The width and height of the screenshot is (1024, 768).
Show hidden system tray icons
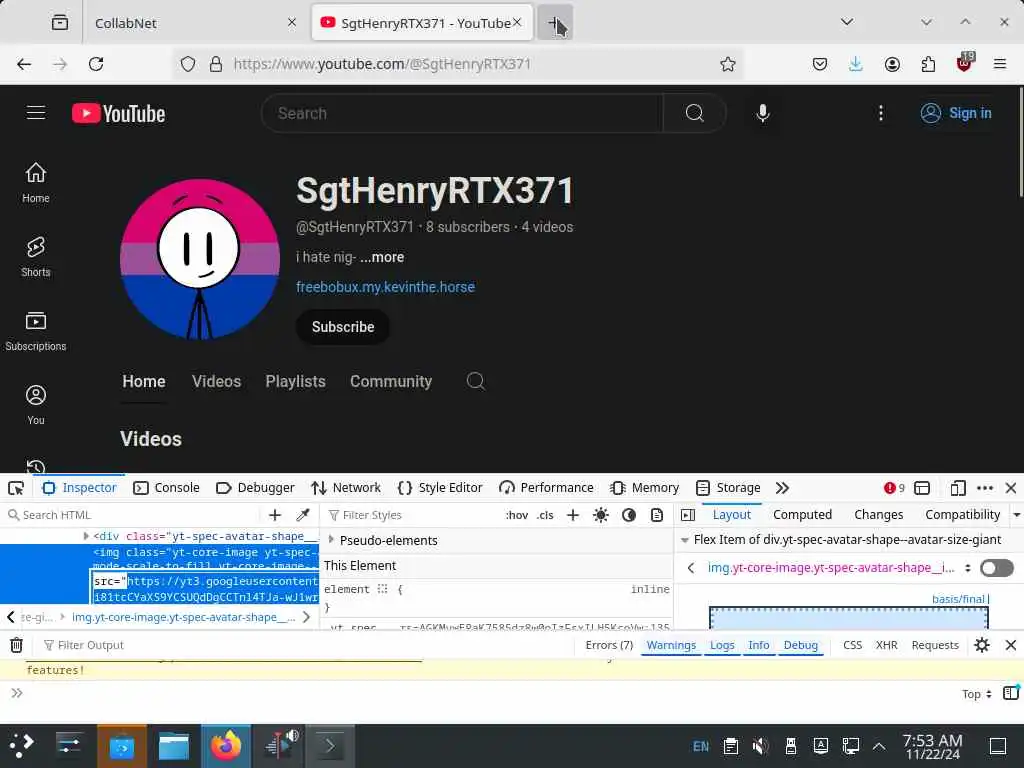[879, 746]
